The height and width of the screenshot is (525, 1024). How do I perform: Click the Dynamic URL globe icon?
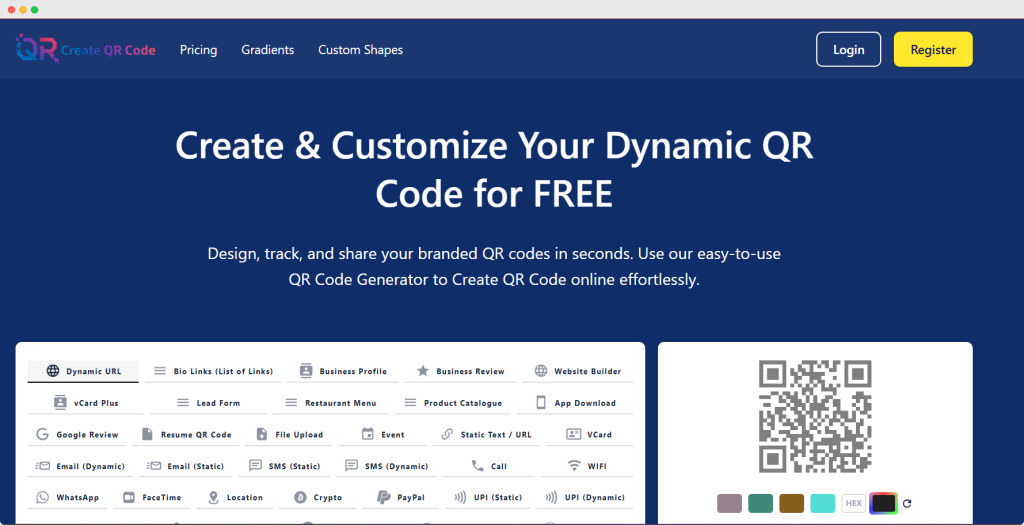[x=53, y=371]
